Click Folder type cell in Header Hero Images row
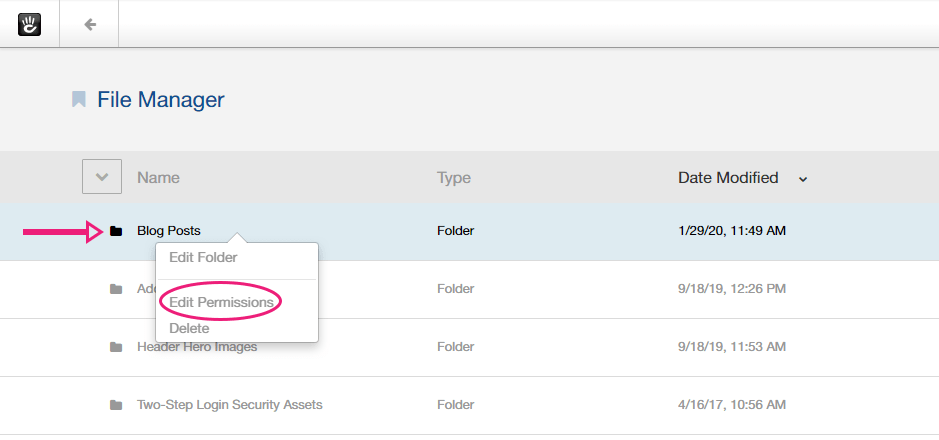Viewport: 939px width, 440px height. click(456, 347)
